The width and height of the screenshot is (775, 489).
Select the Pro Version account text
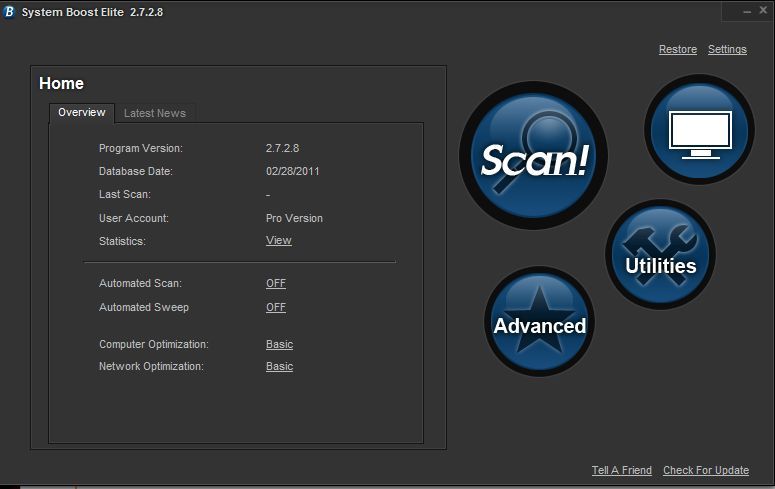pos(294,218)
